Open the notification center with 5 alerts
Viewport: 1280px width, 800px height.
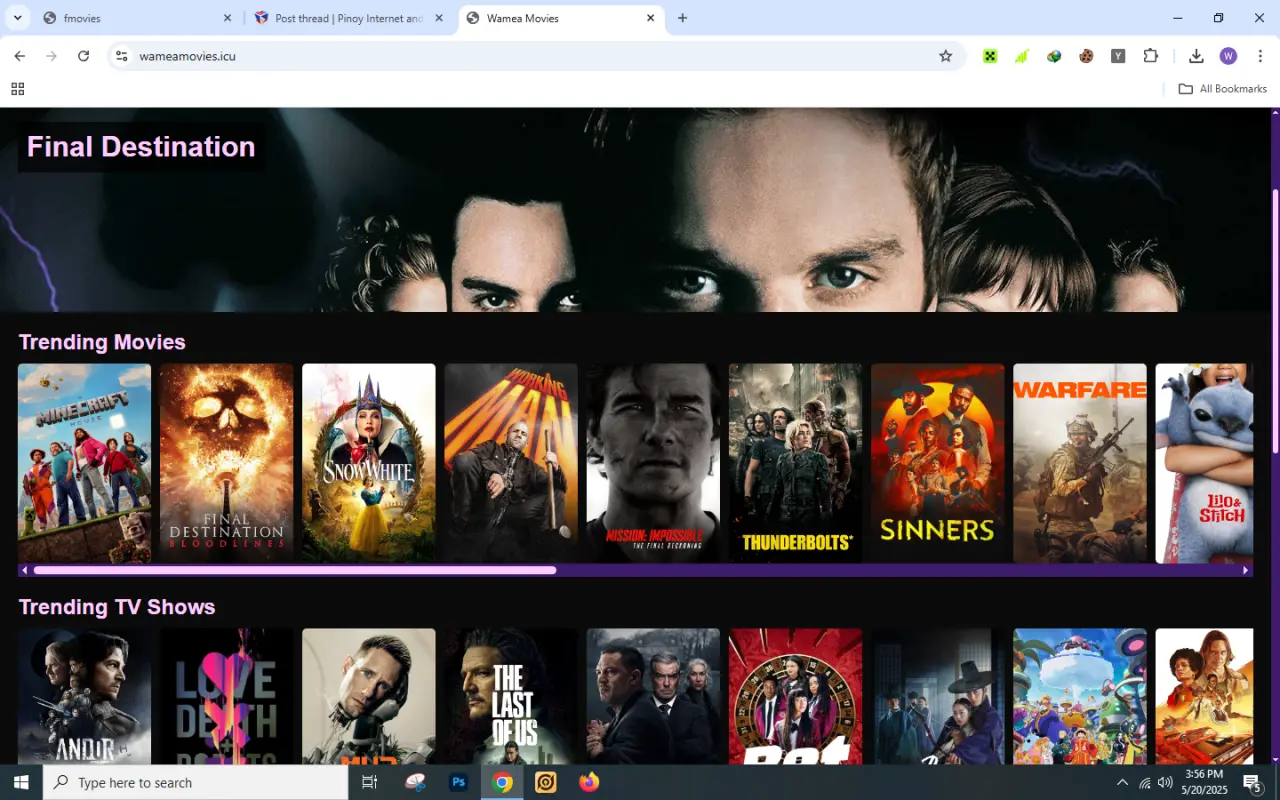coord(1252,782)
